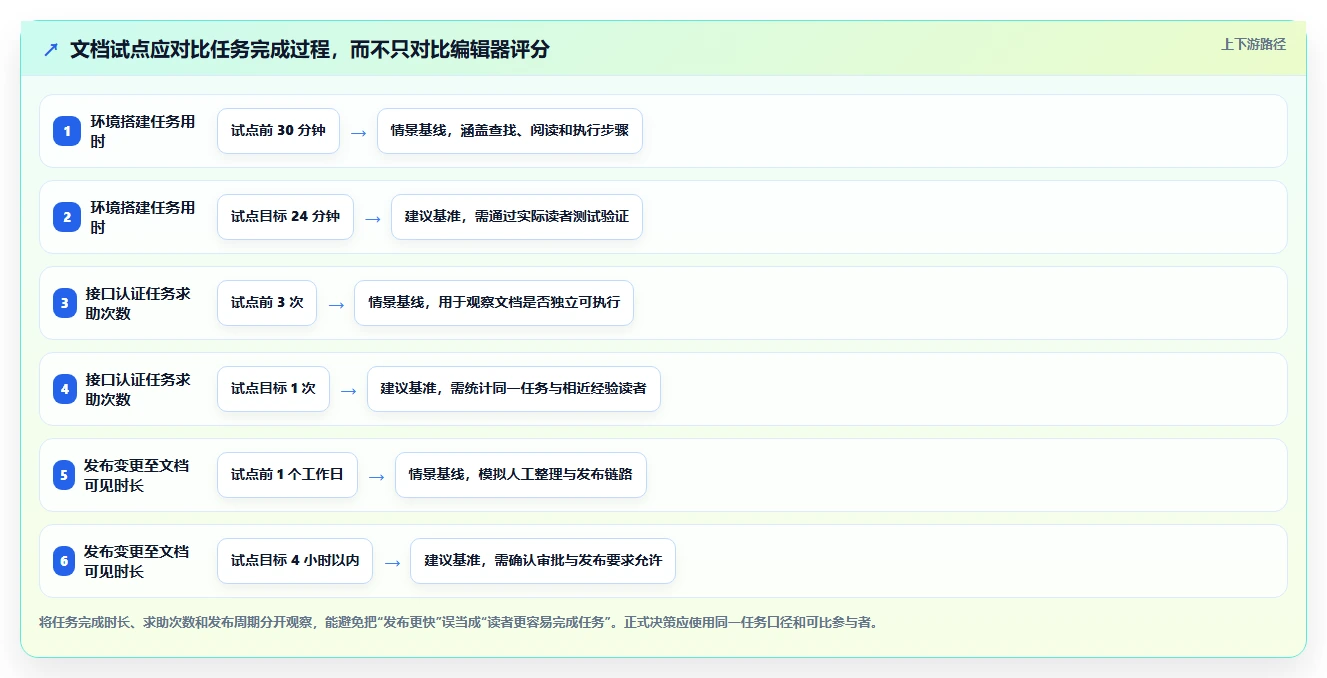Click the number 4 badge

point(64,389)
